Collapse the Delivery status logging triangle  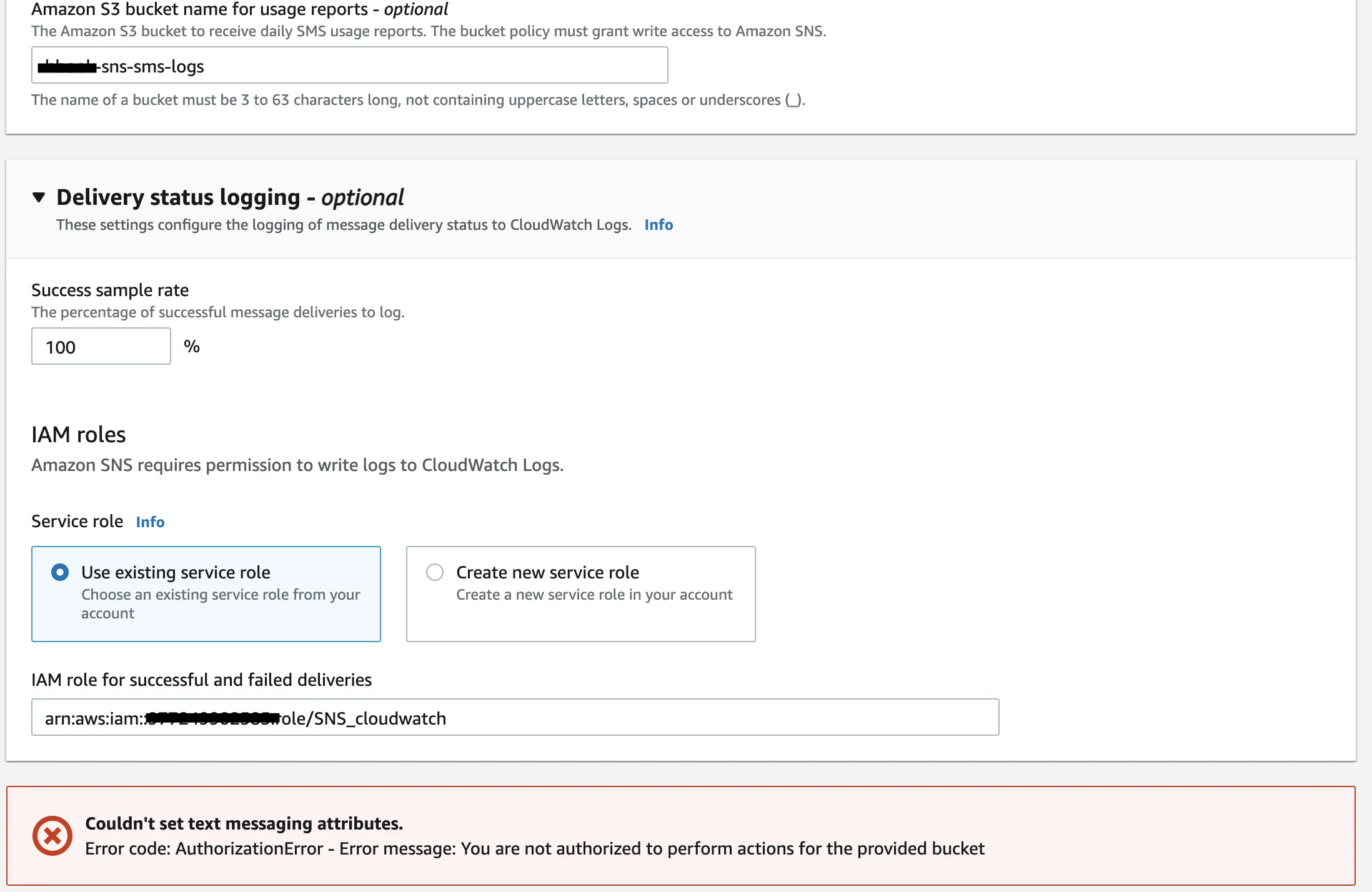39,197
